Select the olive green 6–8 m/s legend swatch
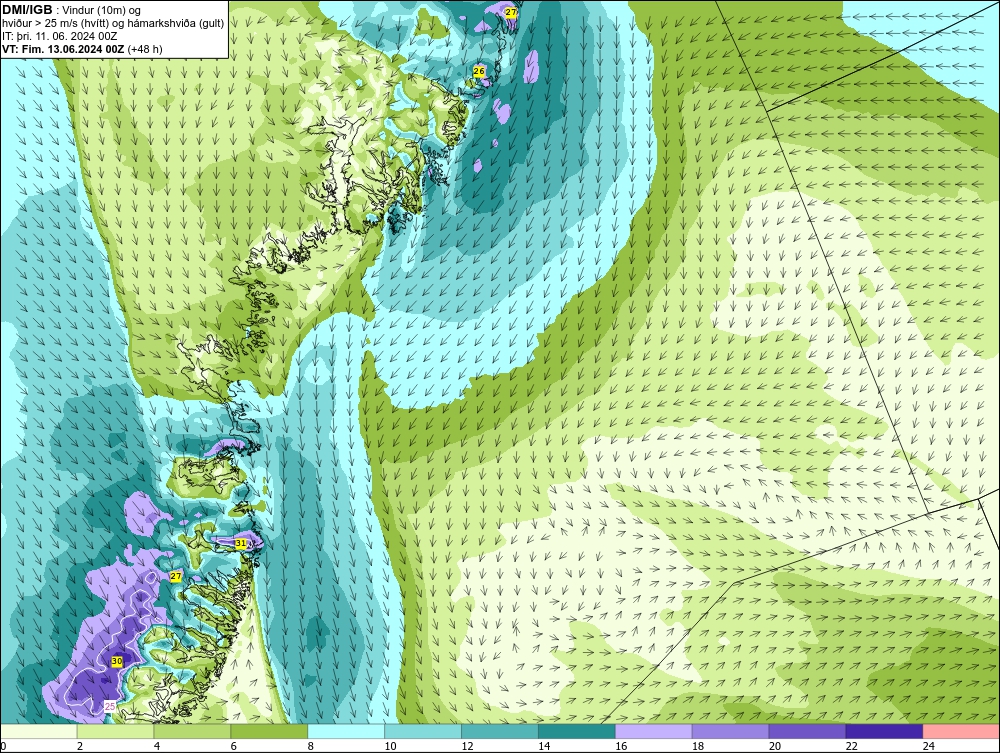 click(269, 731)
